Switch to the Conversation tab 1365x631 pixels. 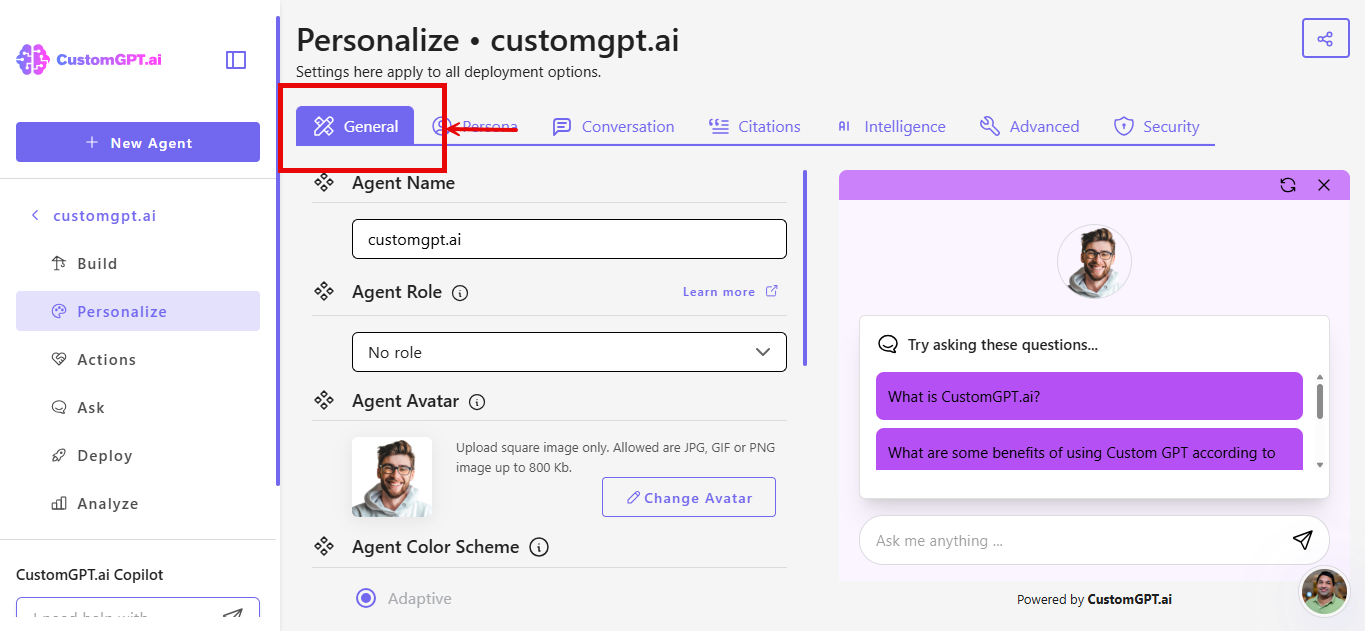click(614, 126)
